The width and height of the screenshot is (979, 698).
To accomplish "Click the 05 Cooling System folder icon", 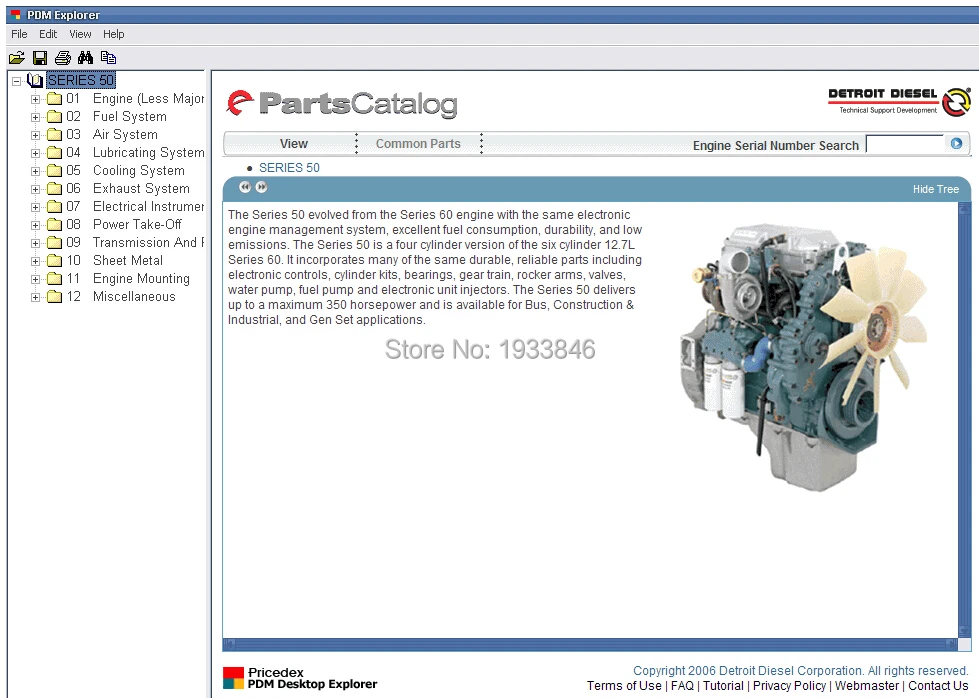I will coord(55,170).
